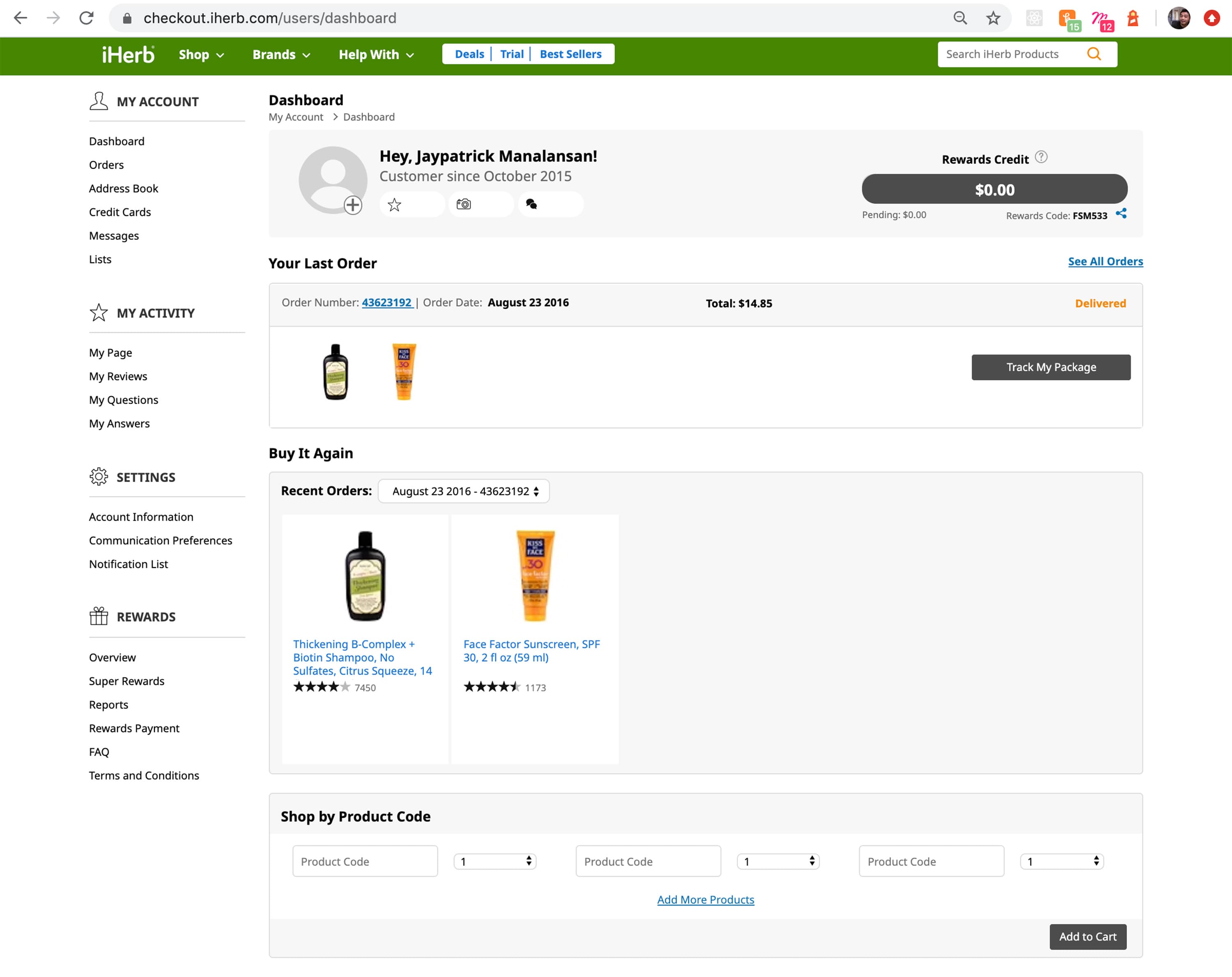Click My Account breadcrumb link
Screen dimensions: 1232x977
click(295, 117)
